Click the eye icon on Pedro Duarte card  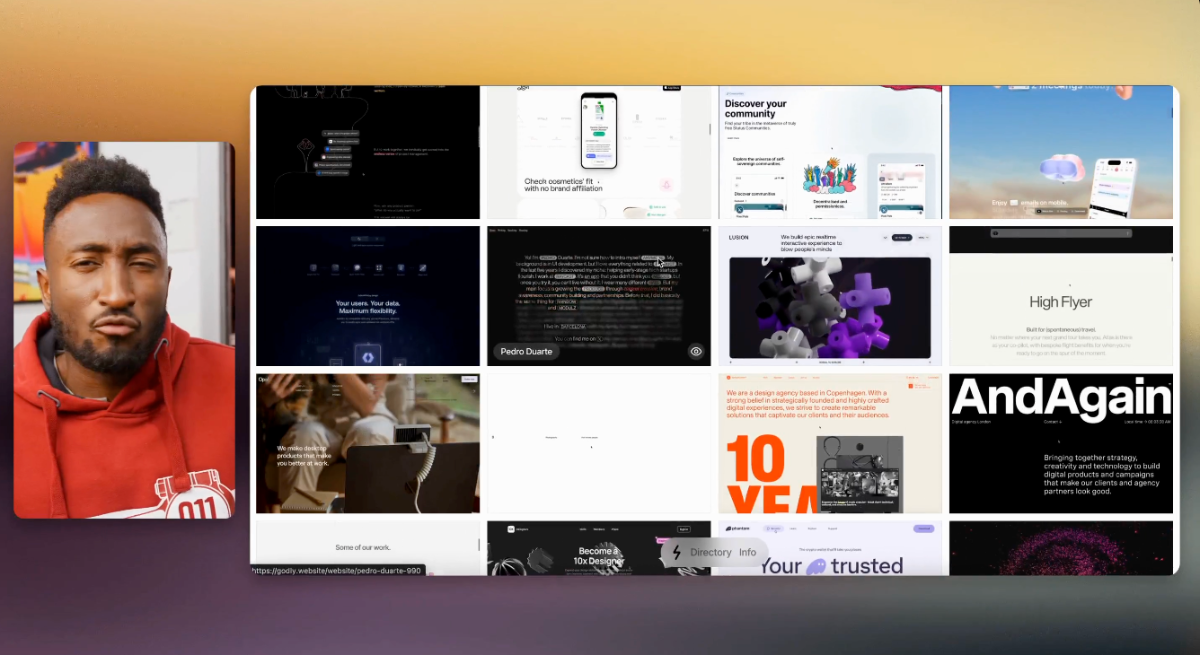696,351
